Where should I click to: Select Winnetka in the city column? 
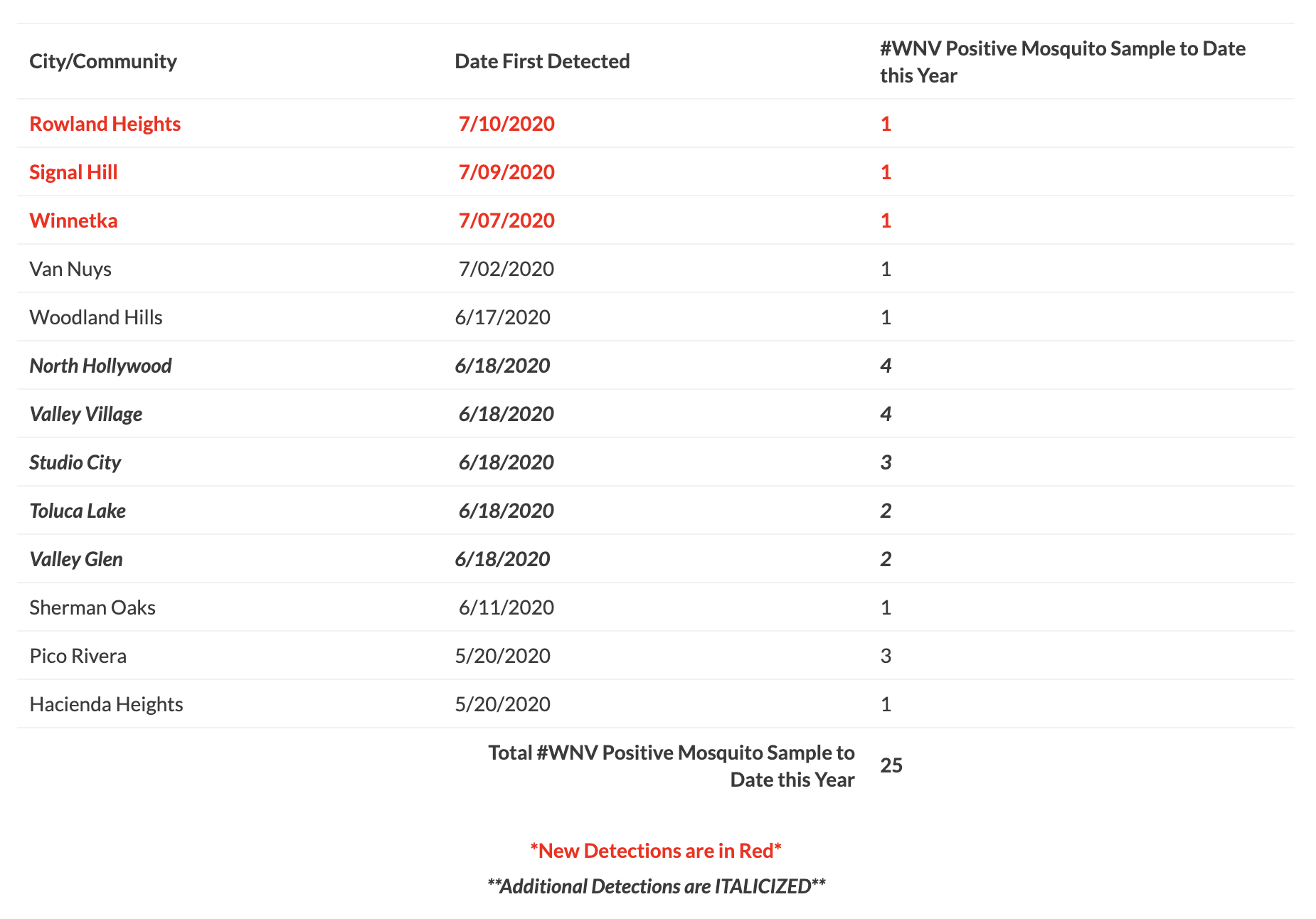73,221
